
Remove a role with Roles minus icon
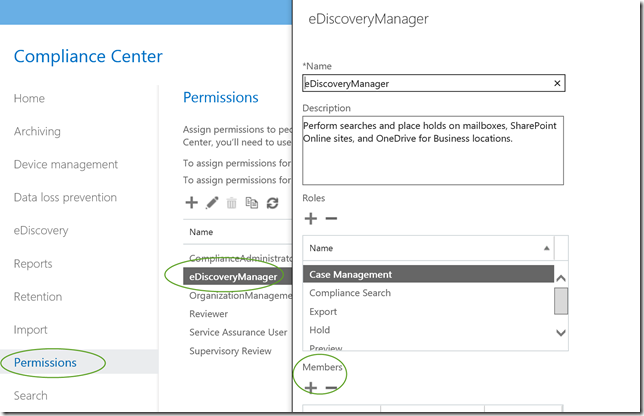331,218
